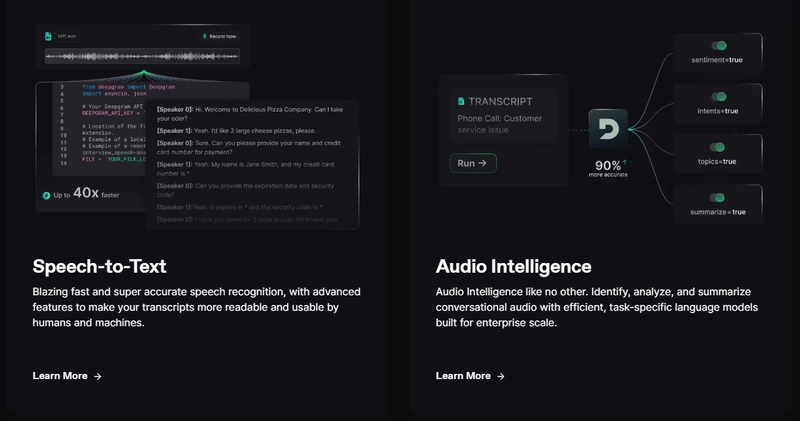The image size is (800, 421).
Task: Click the arrow icon after Speech-to-Text Learn More
Action: click(98, 376)
